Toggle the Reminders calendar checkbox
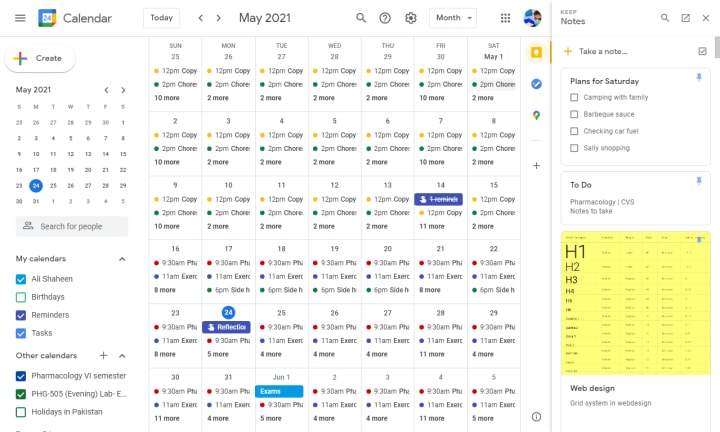The width and height of the screenshot is (720, 432). pyautogui.click(x=21, y=315)
